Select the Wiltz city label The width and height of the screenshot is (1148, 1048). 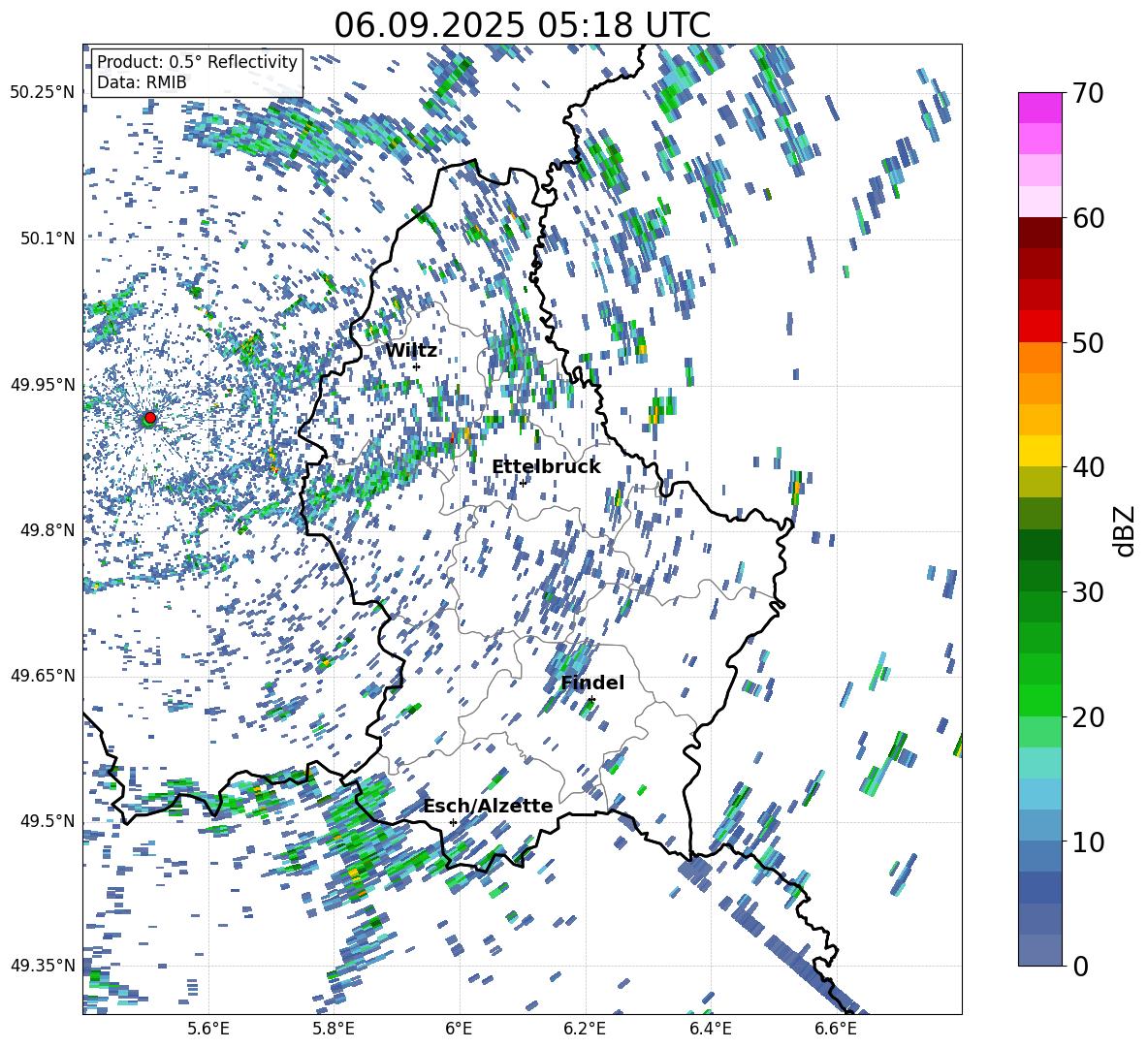click(x=411, y=351)
